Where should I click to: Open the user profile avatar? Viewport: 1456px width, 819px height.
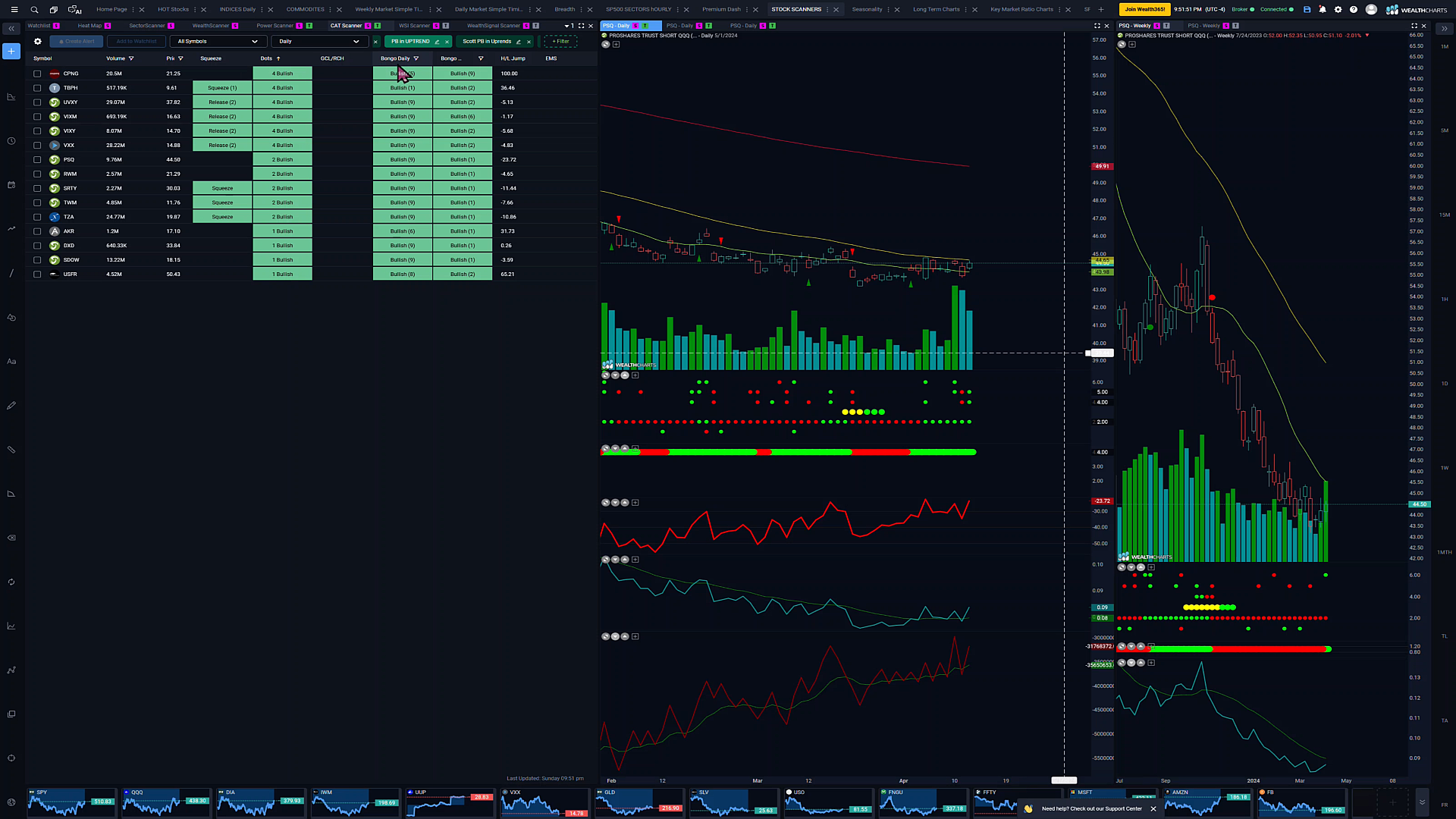(1371, 10)
